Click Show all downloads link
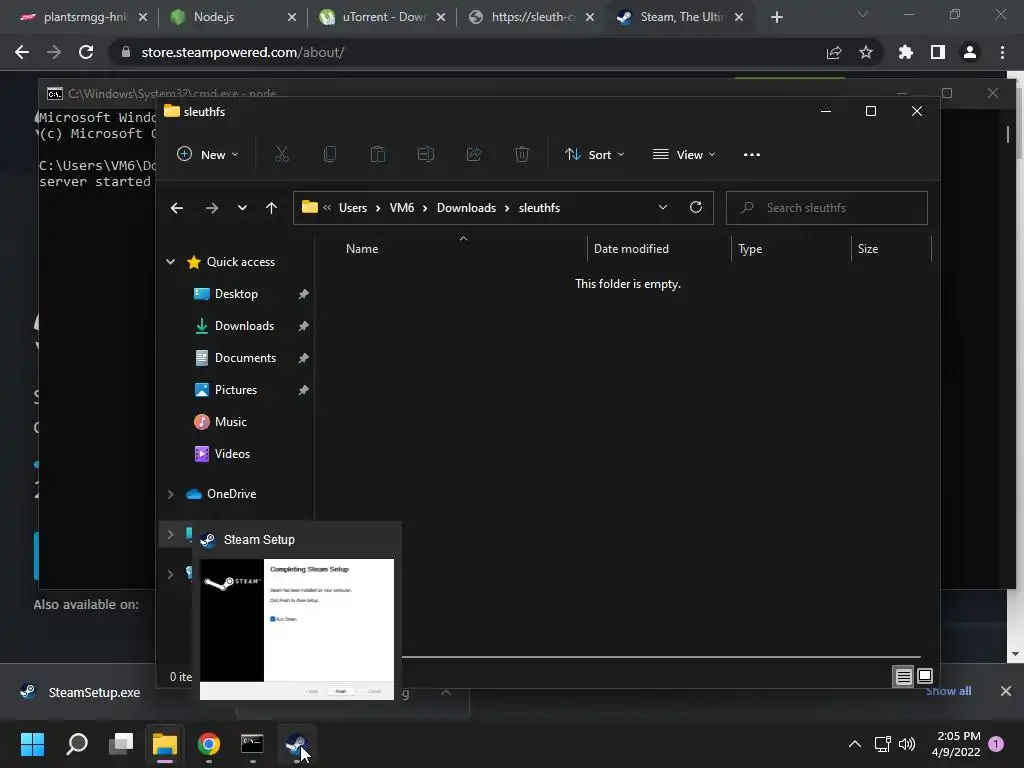This screenshot has width=1024, height=768. [948, 691]
